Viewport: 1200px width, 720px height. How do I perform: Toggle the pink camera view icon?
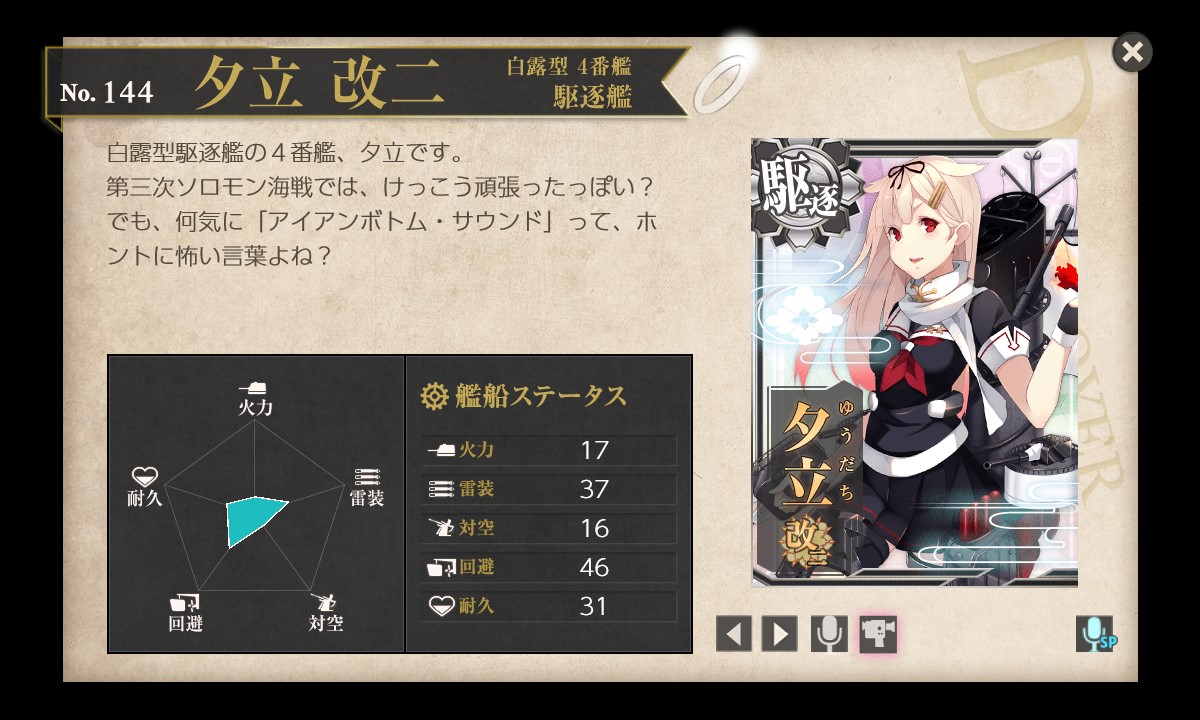[878, 634]
